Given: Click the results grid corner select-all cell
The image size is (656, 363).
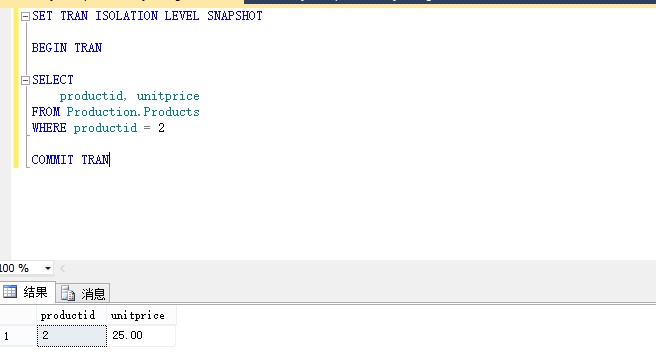Looking at the screenshot, I should coord(18,315).
